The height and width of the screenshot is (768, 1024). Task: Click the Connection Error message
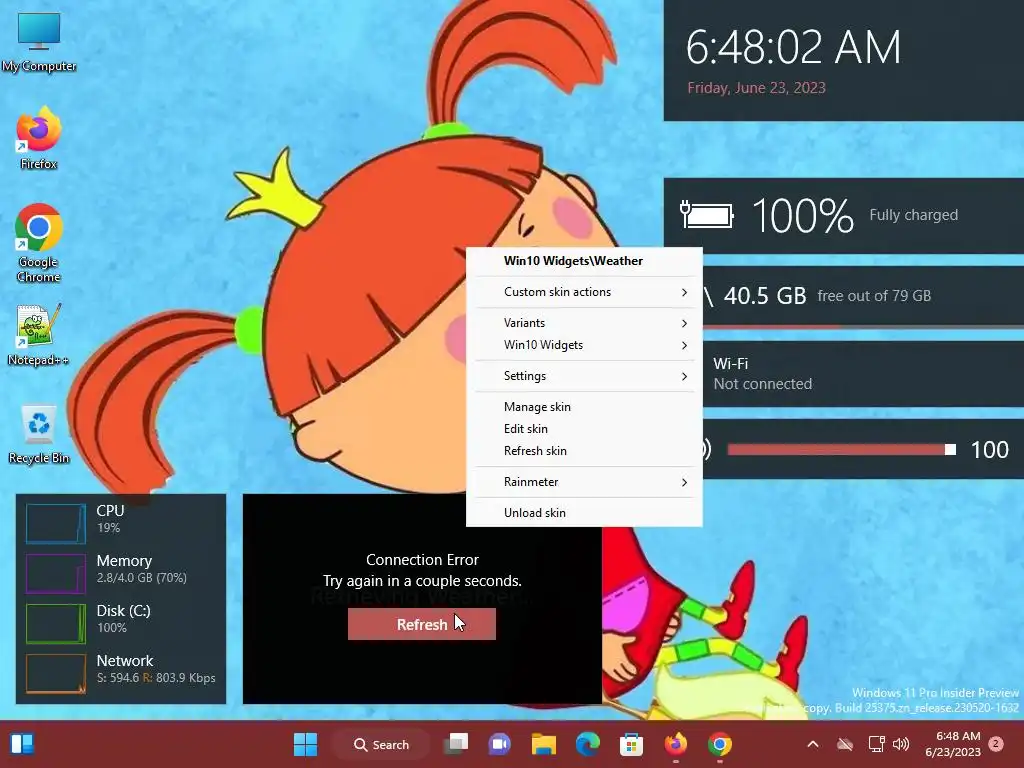[x=422, y=560]
